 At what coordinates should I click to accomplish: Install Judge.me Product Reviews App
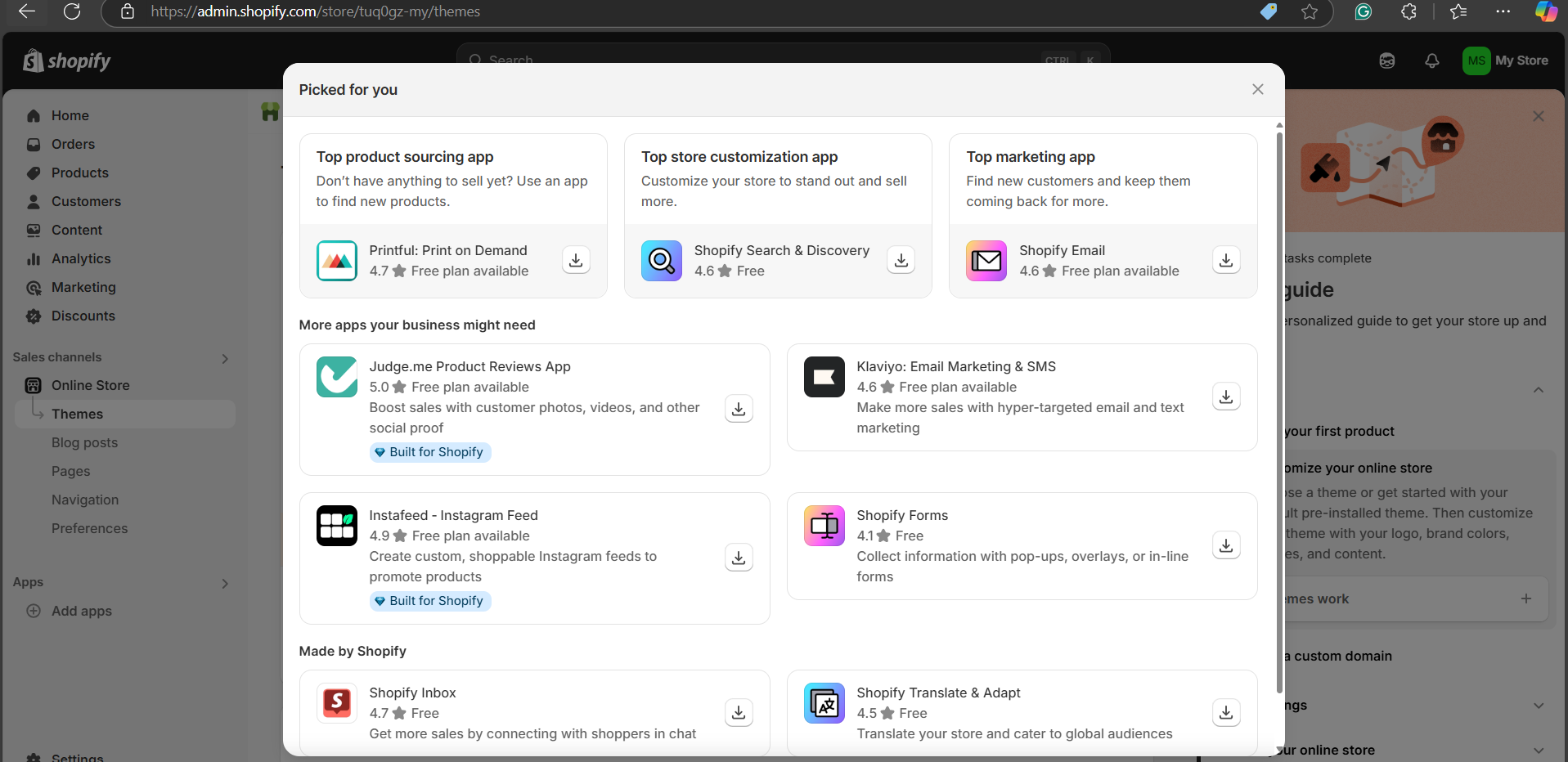[x=739, y=409]
